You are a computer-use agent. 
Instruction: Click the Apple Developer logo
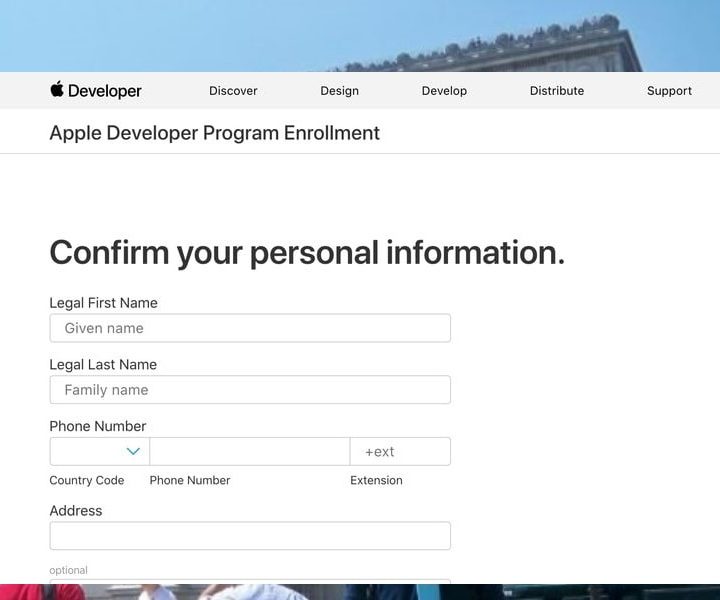(x=96, y=90)
